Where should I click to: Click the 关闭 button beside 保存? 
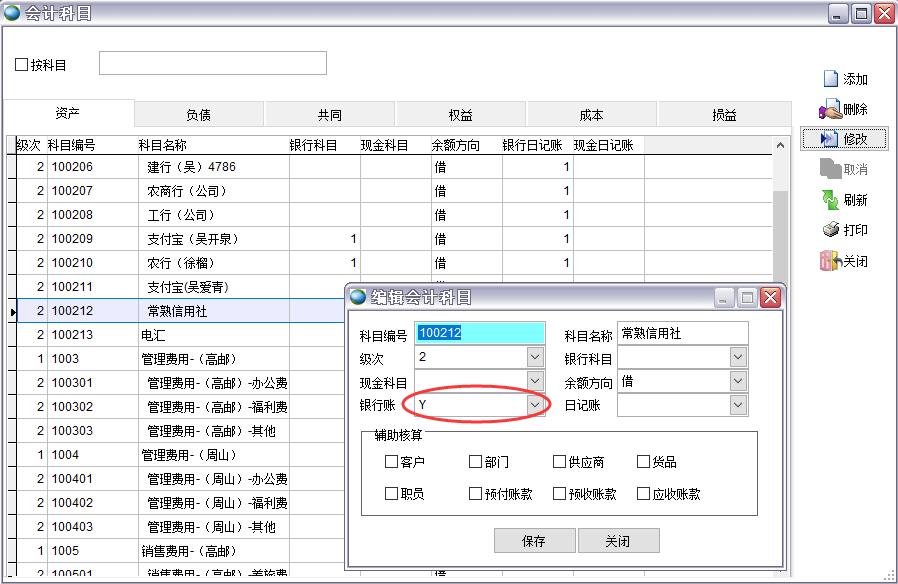coord(618,541)
